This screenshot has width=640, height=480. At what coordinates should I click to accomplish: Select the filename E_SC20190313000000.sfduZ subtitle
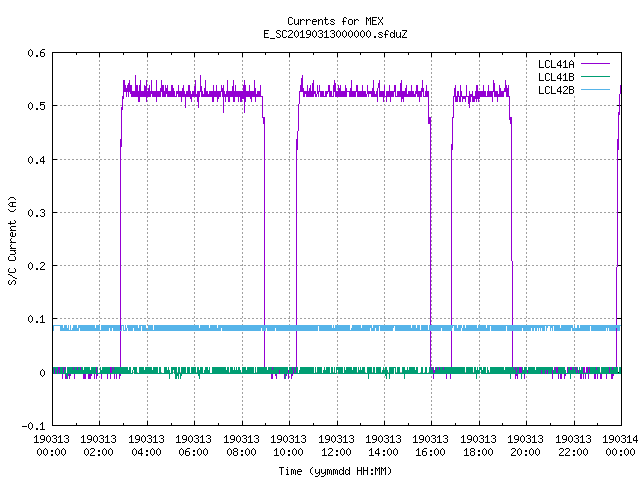click(335, 34)
